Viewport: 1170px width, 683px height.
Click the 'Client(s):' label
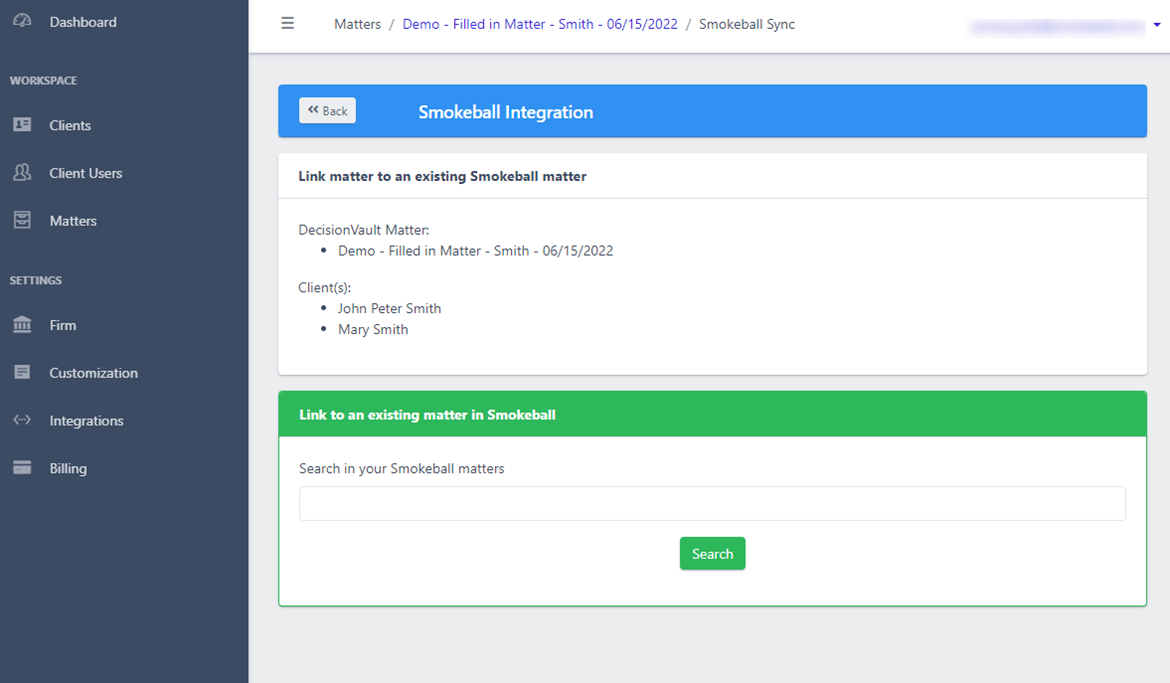click(x=325, y=287)
